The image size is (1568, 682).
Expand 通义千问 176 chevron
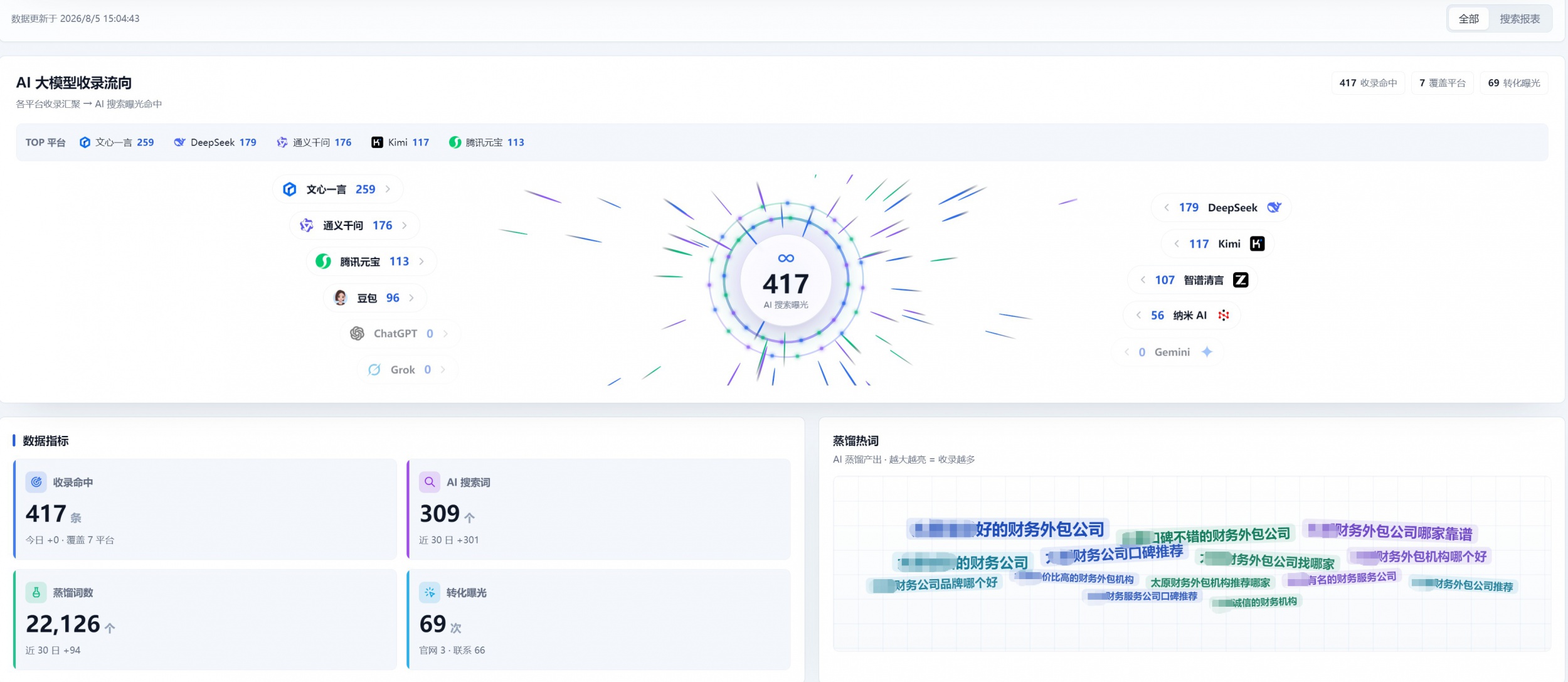(x=405, y=225)
